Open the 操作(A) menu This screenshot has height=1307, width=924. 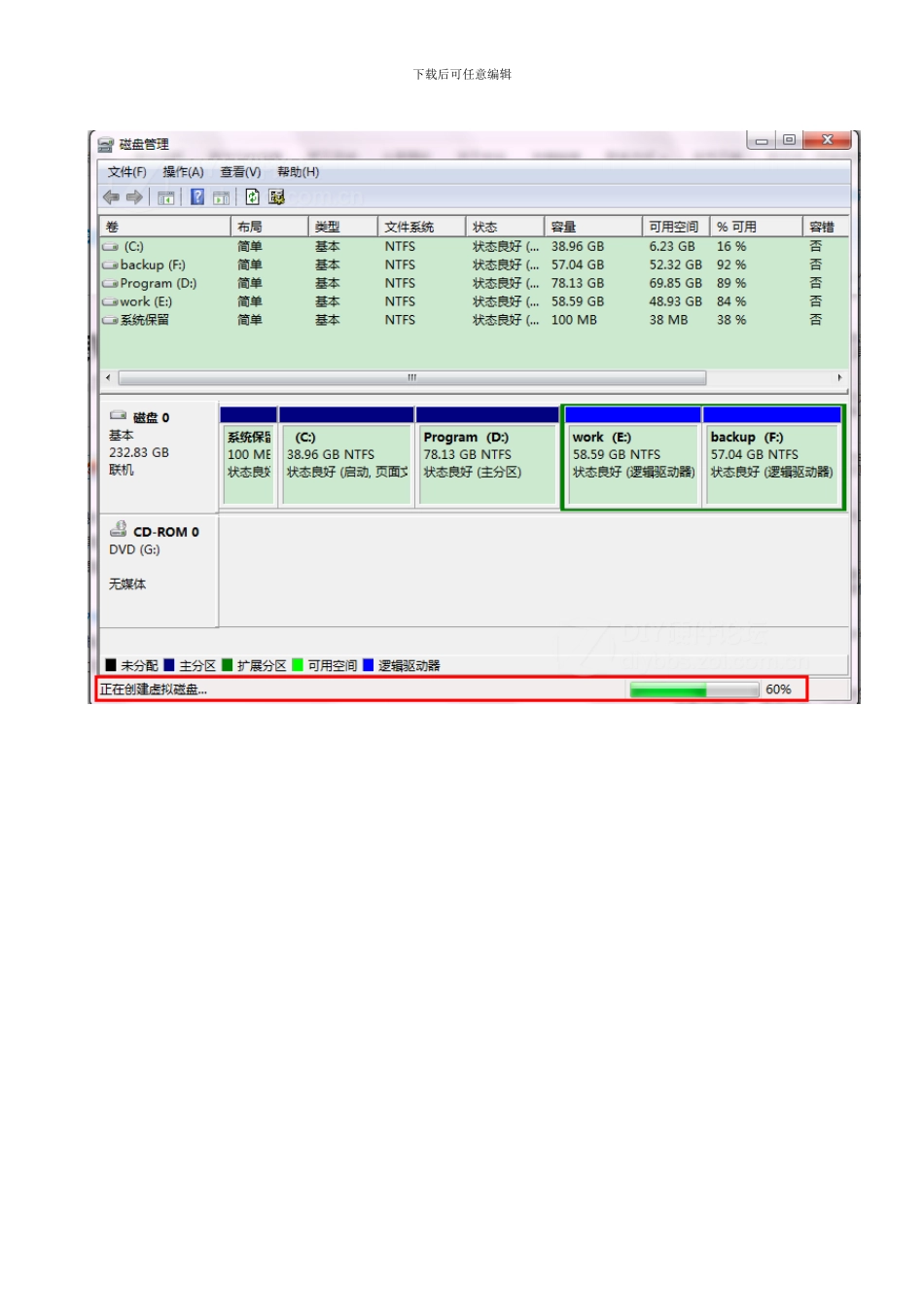(x=183, y=172)
